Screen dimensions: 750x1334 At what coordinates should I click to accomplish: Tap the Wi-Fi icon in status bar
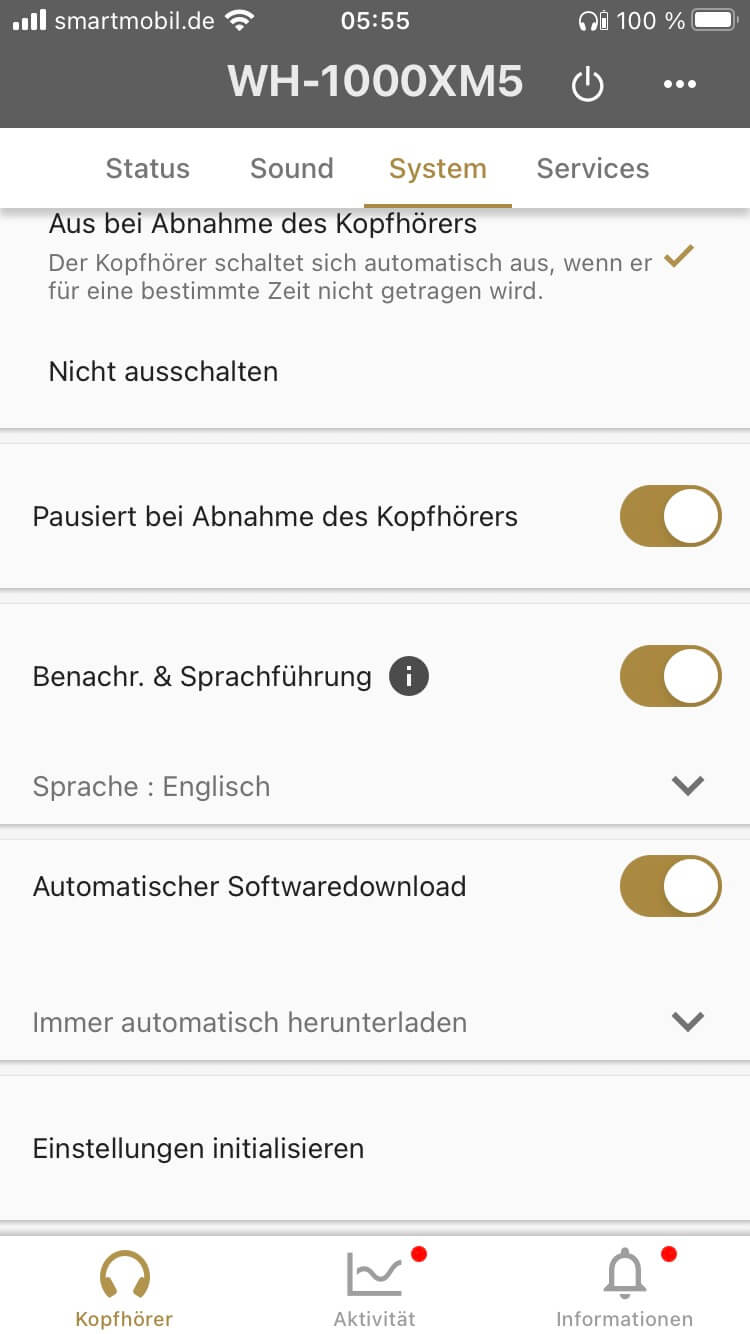239,20
